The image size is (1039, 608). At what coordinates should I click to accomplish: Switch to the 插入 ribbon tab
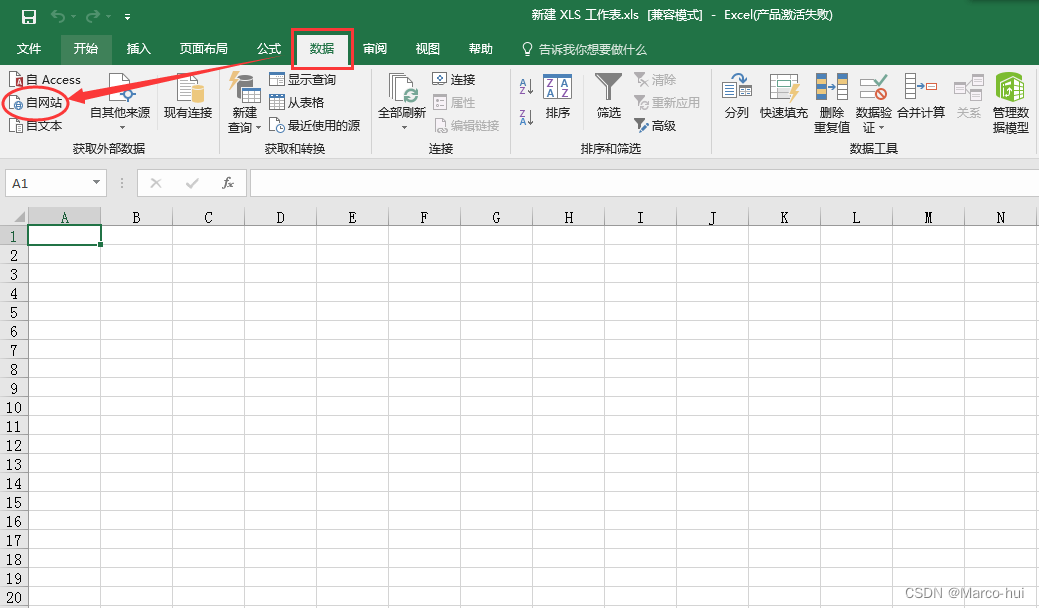[138, 48]
